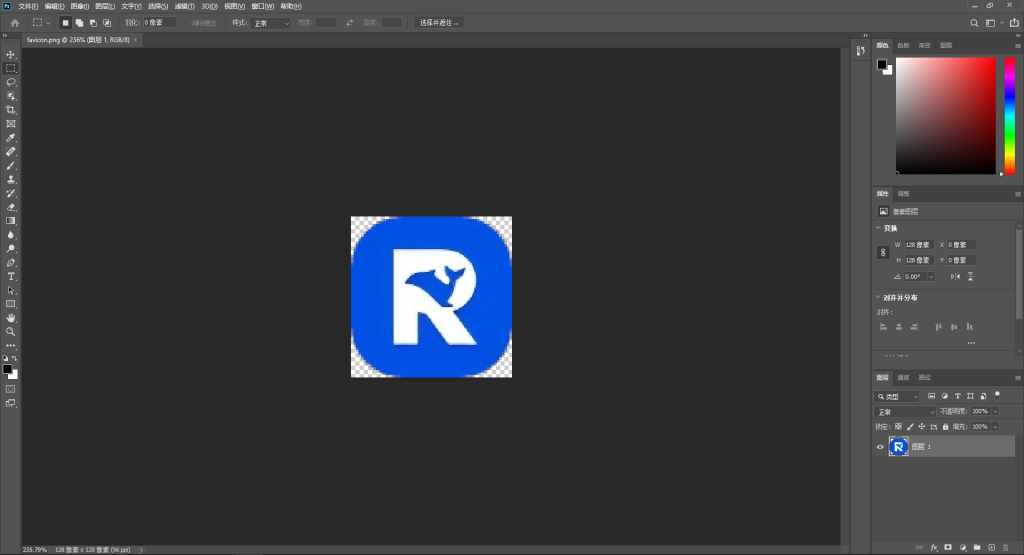1024x555 pixels.
Task: Click the 羽化 feather input field
Action: (x=159, y=23)
